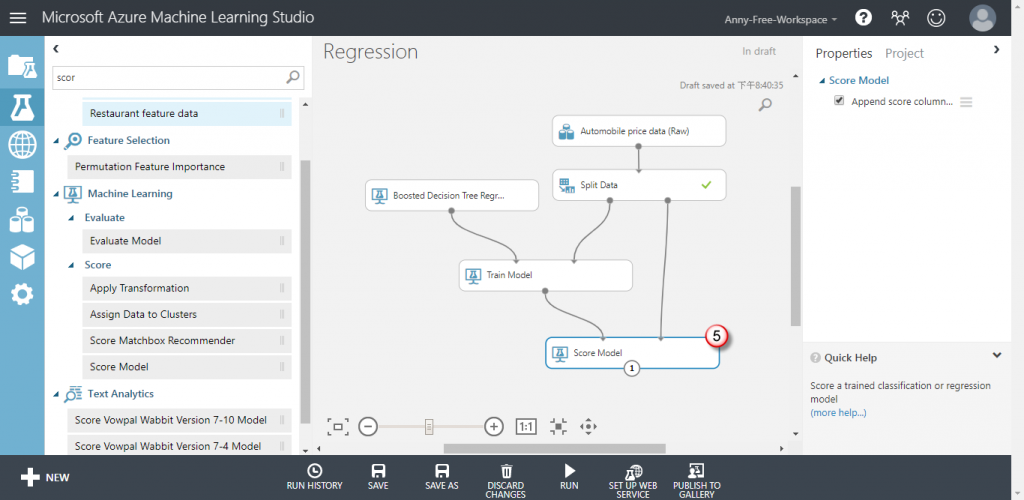Collapse the Text Analytics category

click(57, 394)
